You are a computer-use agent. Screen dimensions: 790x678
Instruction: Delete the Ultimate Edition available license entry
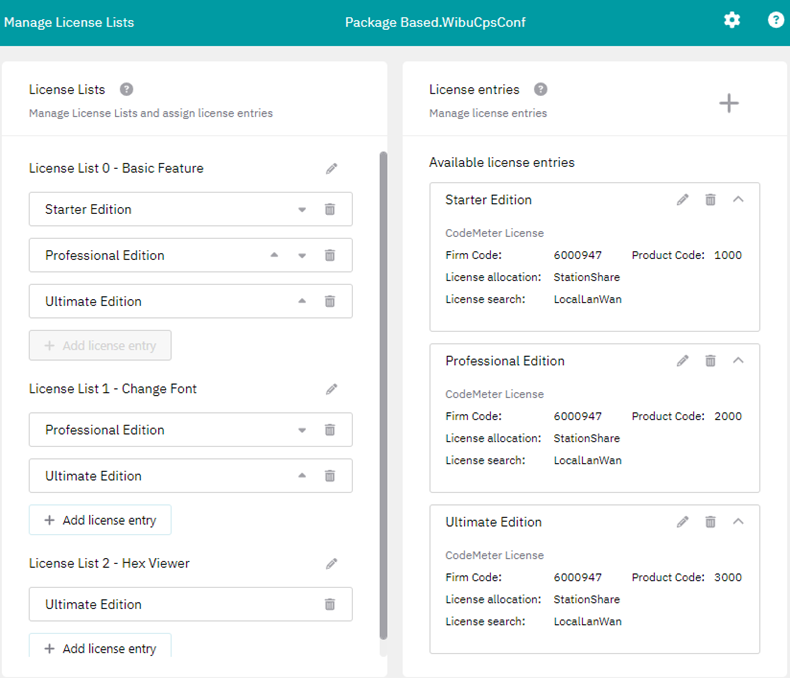pos(710,521)
